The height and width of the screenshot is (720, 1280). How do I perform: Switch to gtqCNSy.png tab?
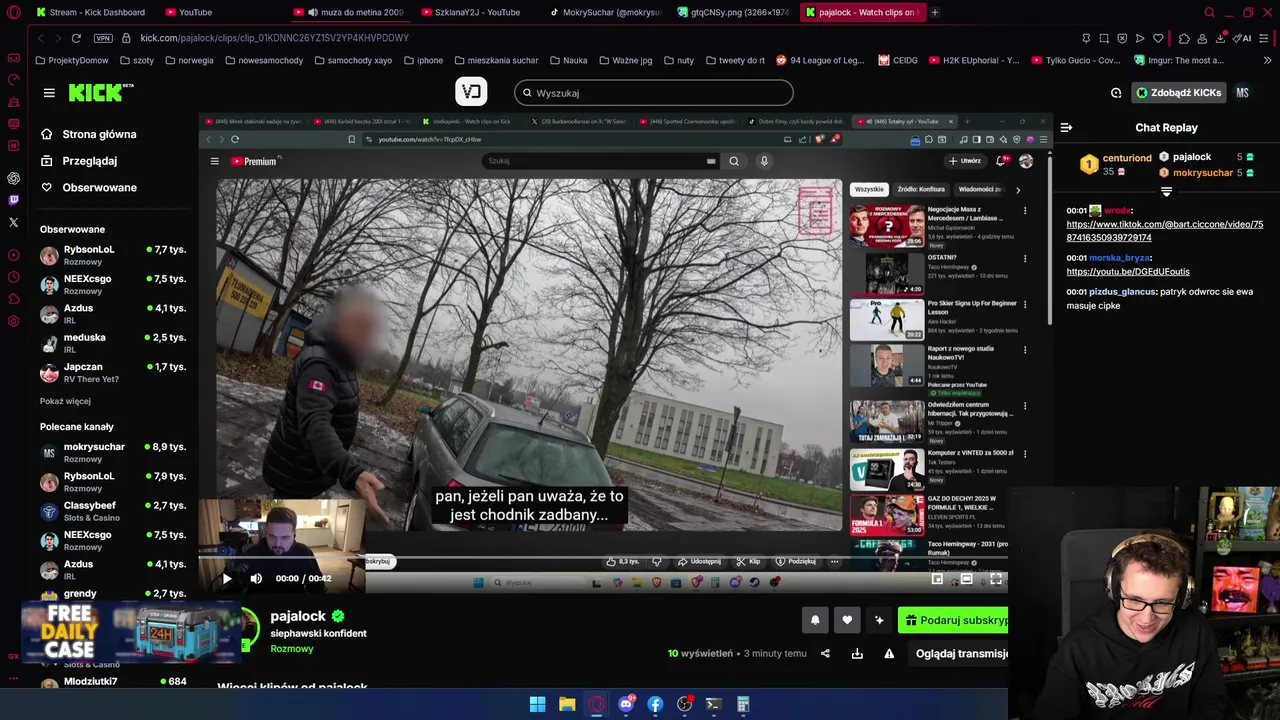[x=734, y=12]
